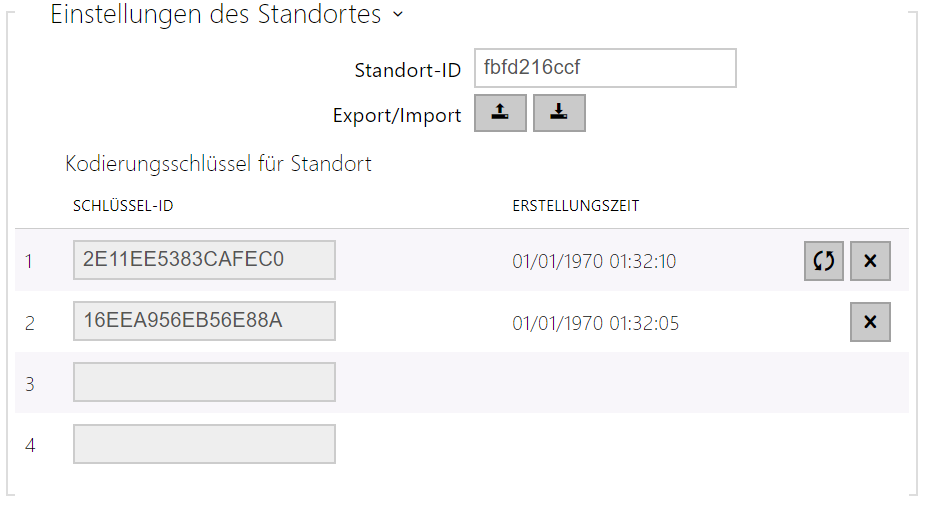
Task: Regenerate encryption key 1 with refresh icon
Action: tap(823, 261)
